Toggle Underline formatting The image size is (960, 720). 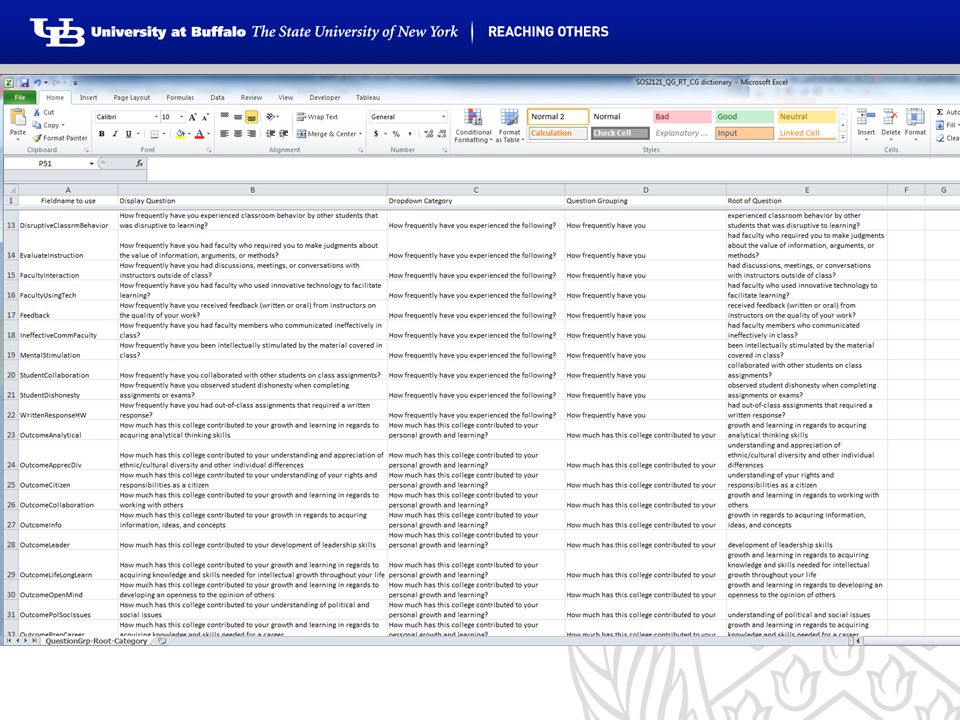[128, 133]
